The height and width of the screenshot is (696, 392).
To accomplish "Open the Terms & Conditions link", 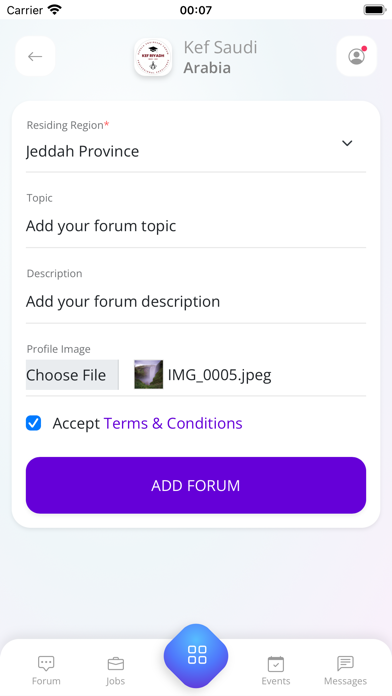I will pyautogui.click(x=173, y=423).
